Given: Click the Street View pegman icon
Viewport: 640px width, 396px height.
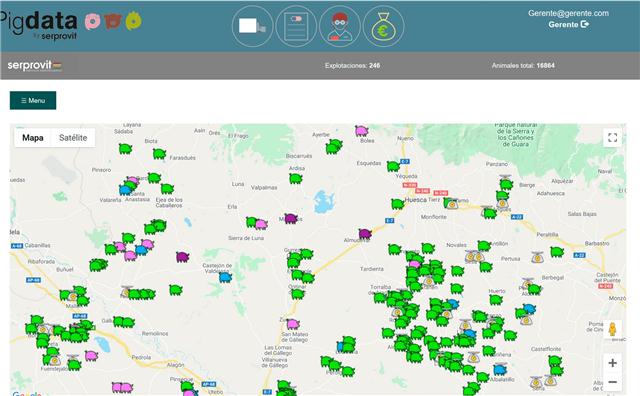Looking at the screenshot, I should click(612, 329).
